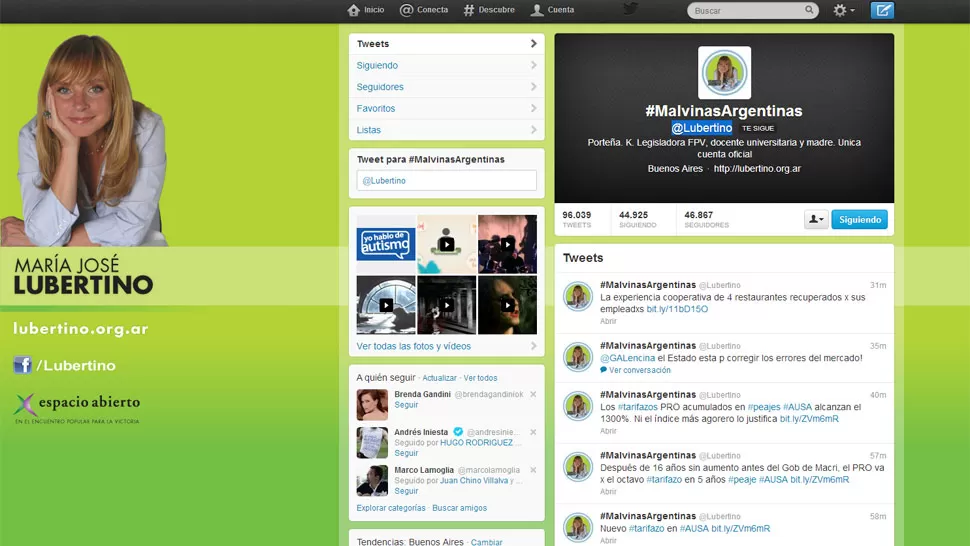Click the Inicio home icon
This screenshot has width=970, height=546.
pyautogui.click(x=353, y=10)
